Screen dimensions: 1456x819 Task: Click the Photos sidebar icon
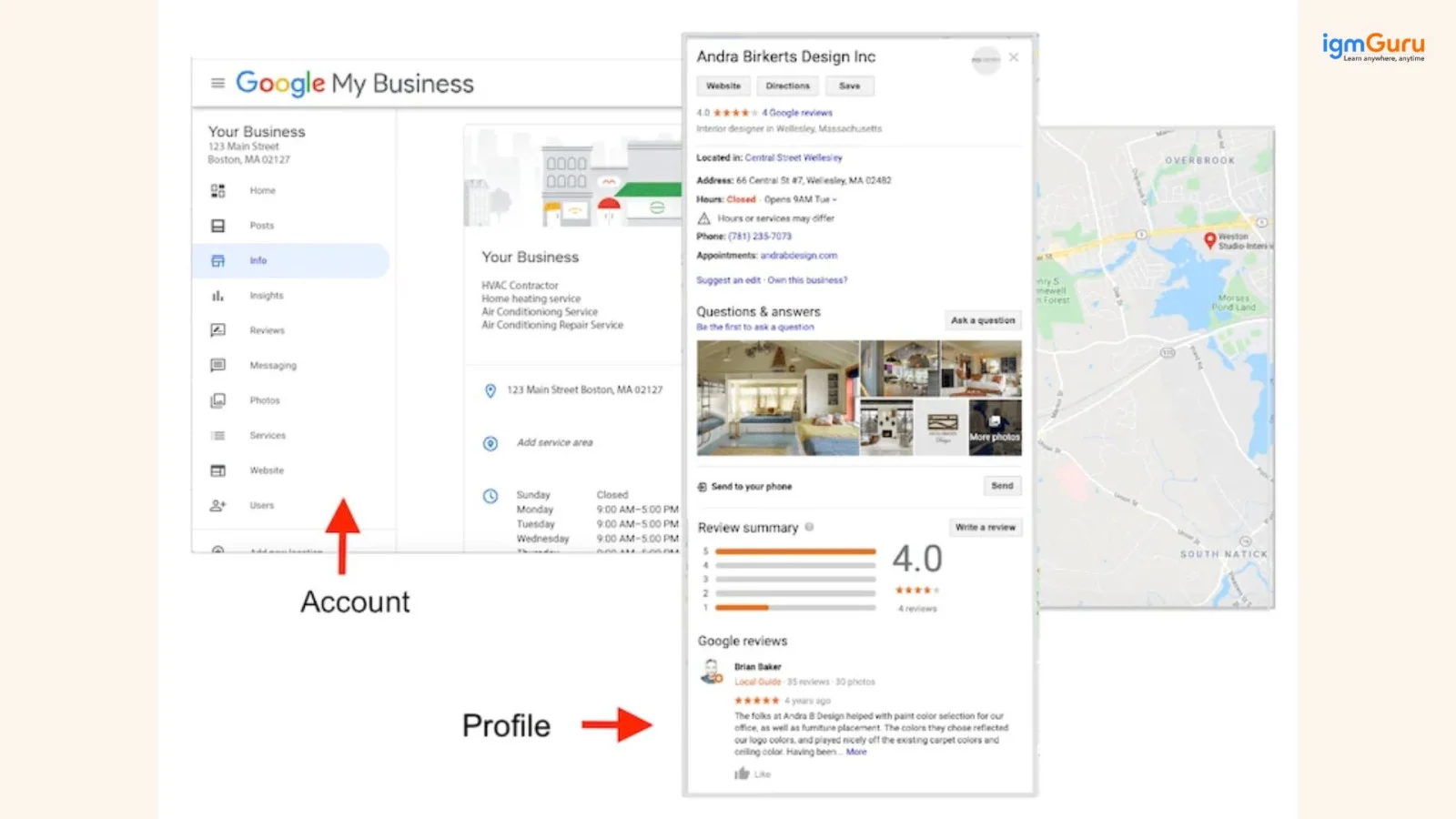pos(217,400)
